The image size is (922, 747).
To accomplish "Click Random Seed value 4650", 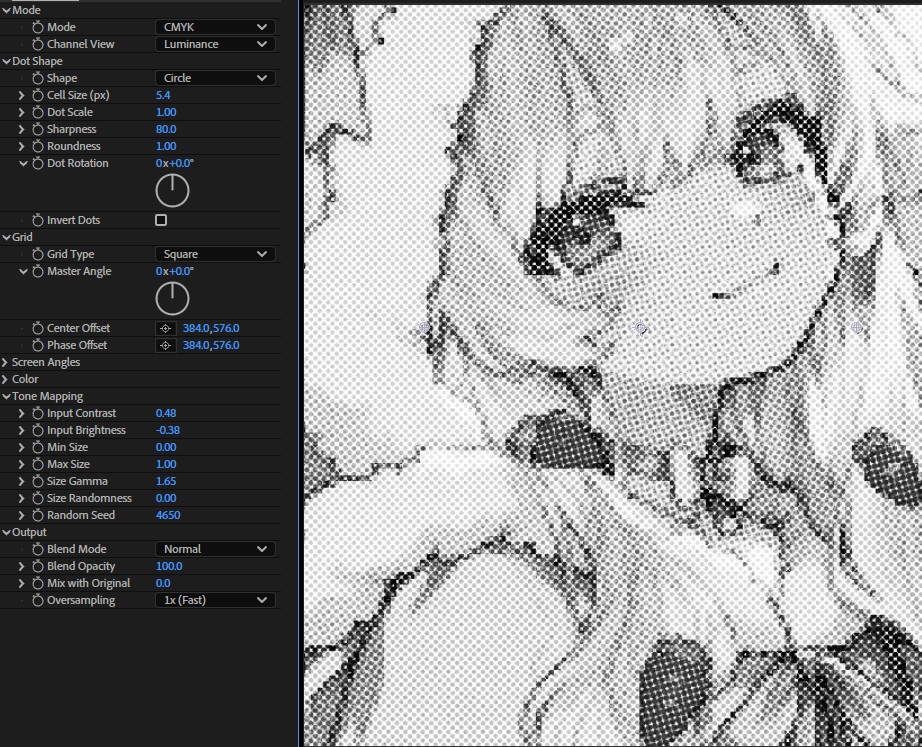I will point(168,515).
